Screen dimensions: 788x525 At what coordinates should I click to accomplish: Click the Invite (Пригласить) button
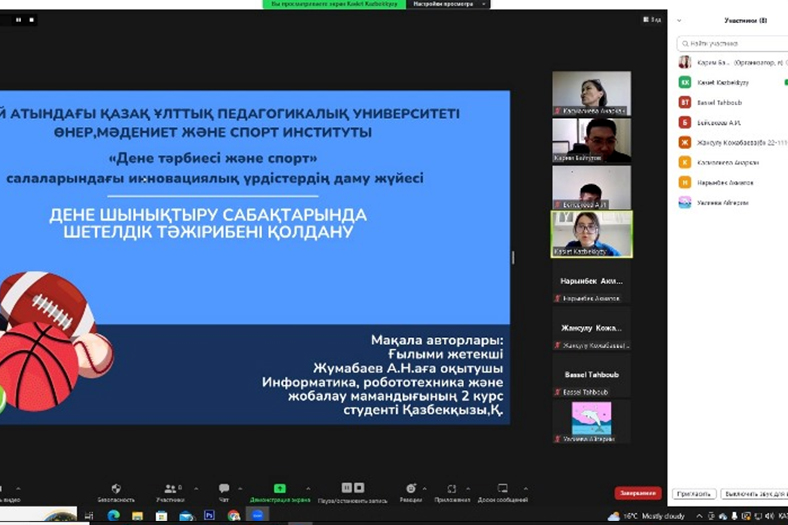click(x=693, y=494)
